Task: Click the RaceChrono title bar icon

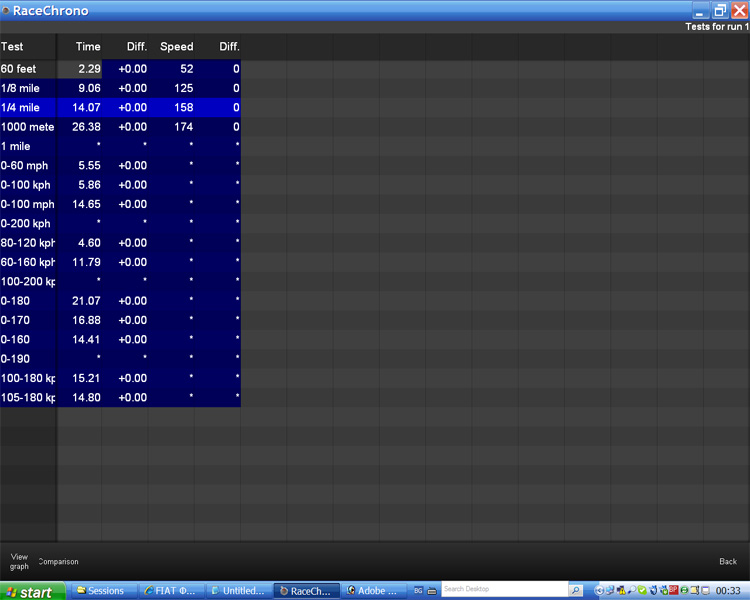Action: pyautogui.click(x=6, y=10)
